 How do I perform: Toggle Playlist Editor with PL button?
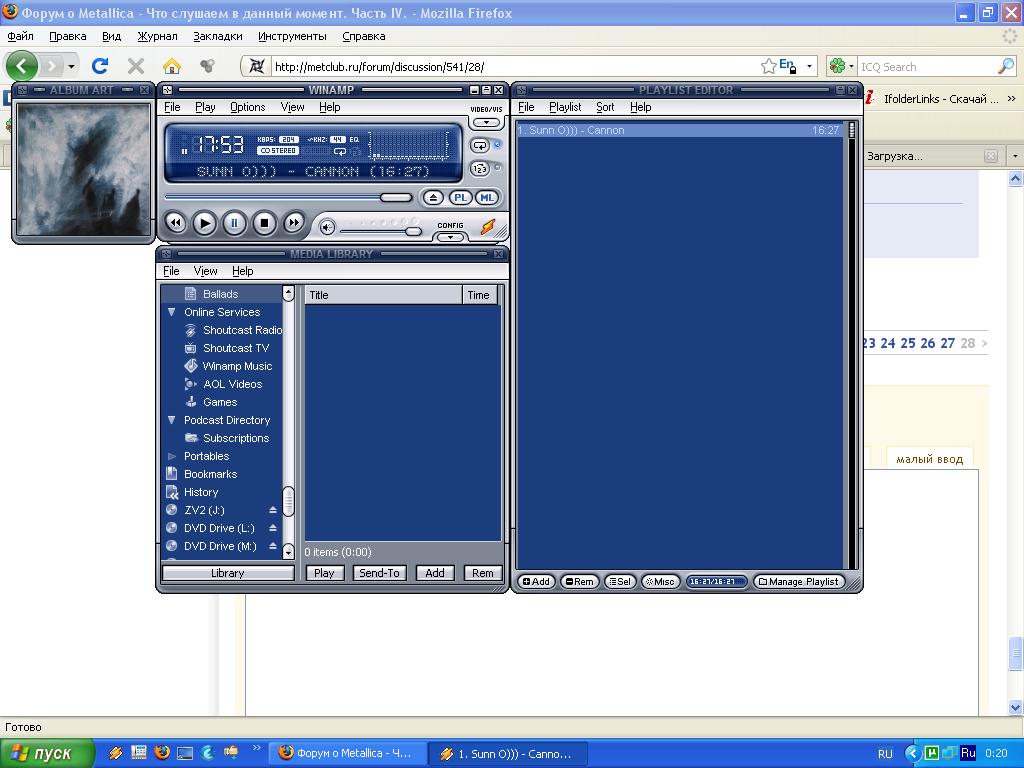(460, 198)
